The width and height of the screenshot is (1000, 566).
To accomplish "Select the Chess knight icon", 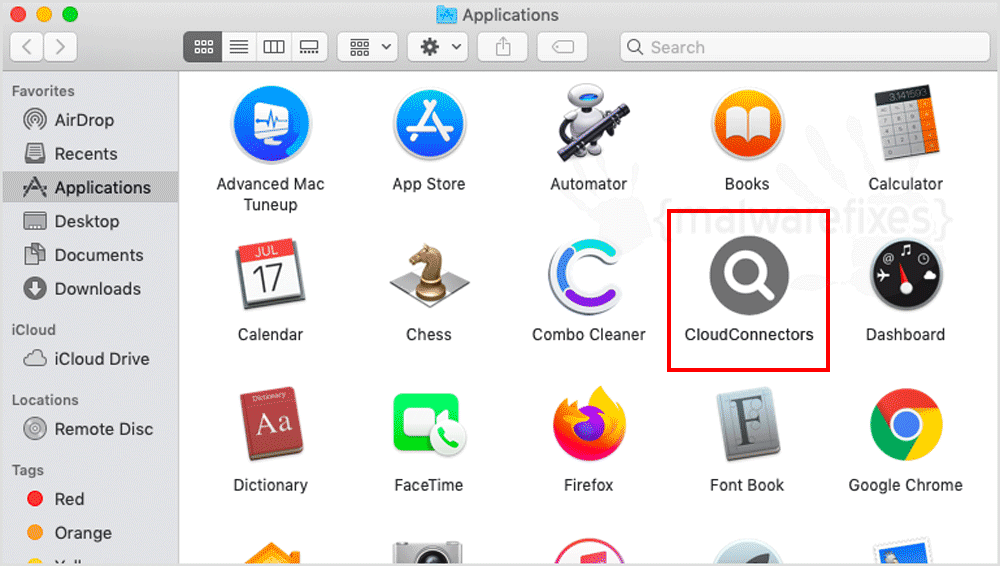I will [429, 275].
